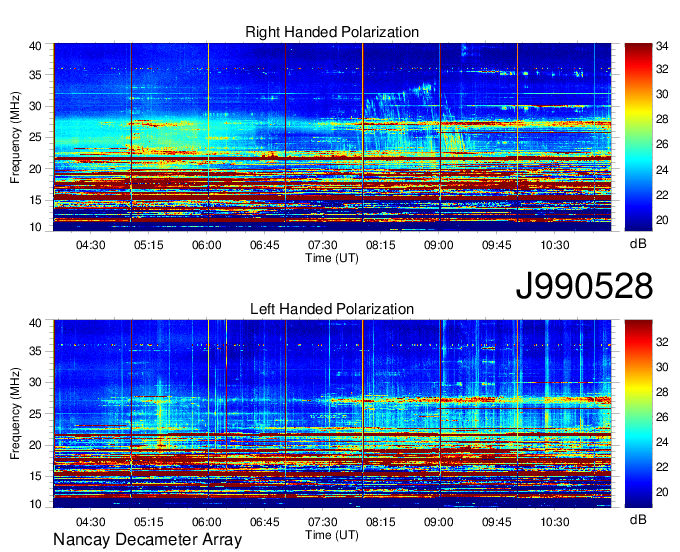Click 09:00 time tick under Right Handed plot

[x=439, y=245]
